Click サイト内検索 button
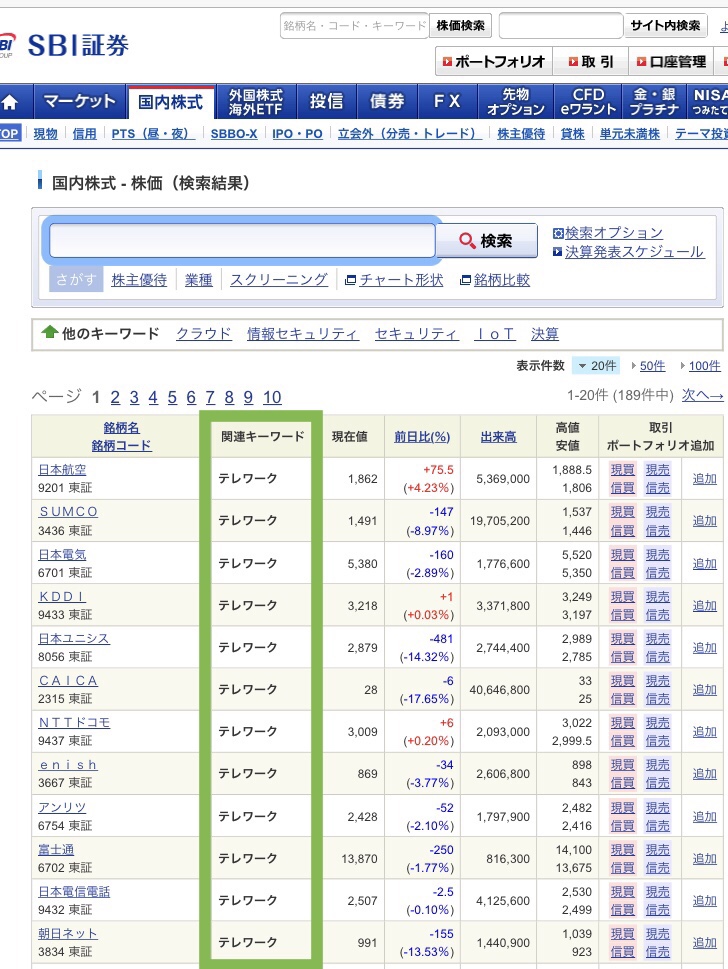 (x=665, y=26)
